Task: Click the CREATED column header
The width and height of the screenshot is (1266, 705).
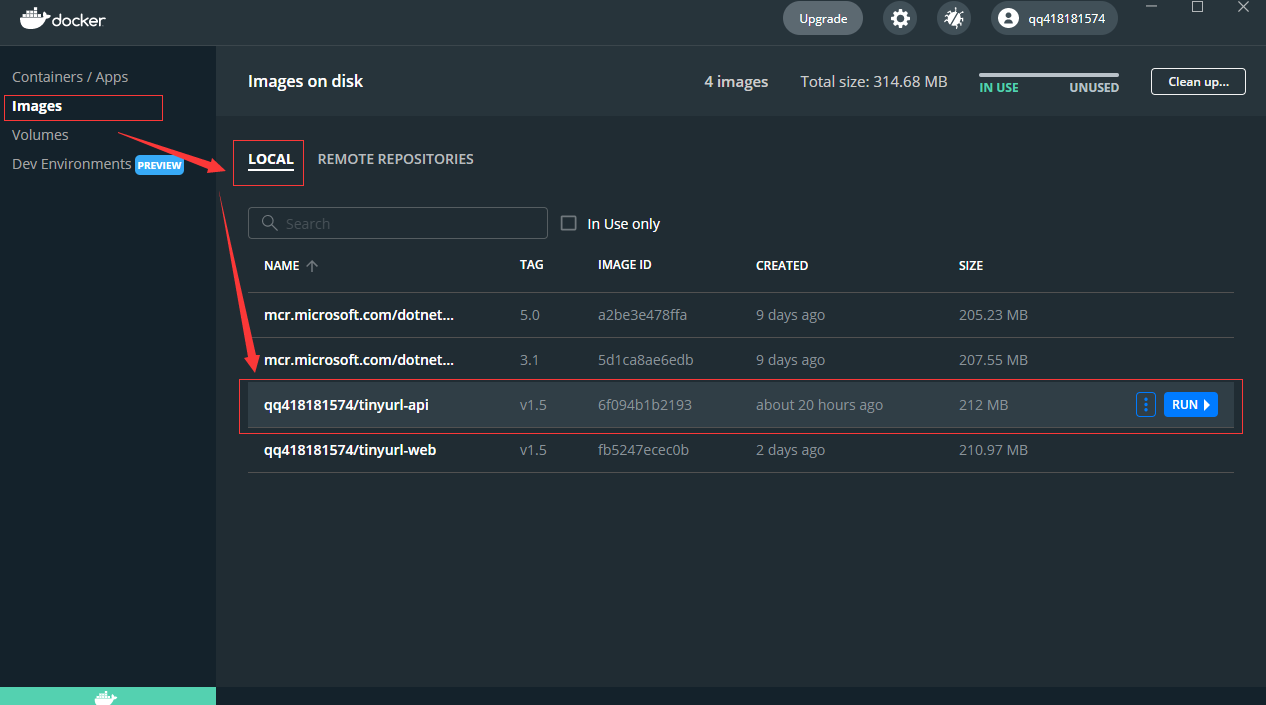Action: pyautogui.click(x=782, y=266)
